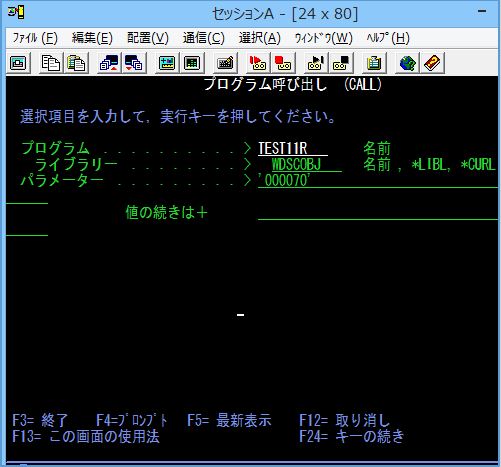Open the ファイル(F) menu
This screenshot has width=501, height=467.
tap(35, 38)
